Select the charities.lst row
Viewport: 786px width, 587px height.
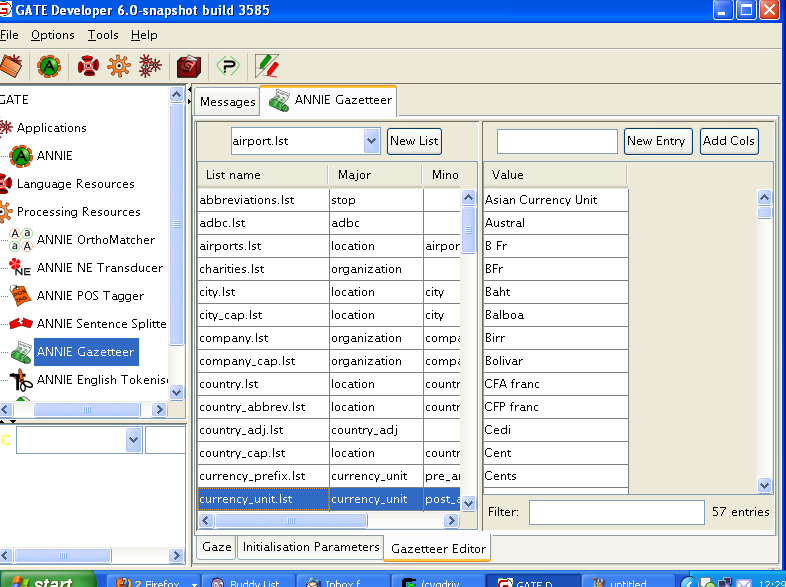point(329,269)
